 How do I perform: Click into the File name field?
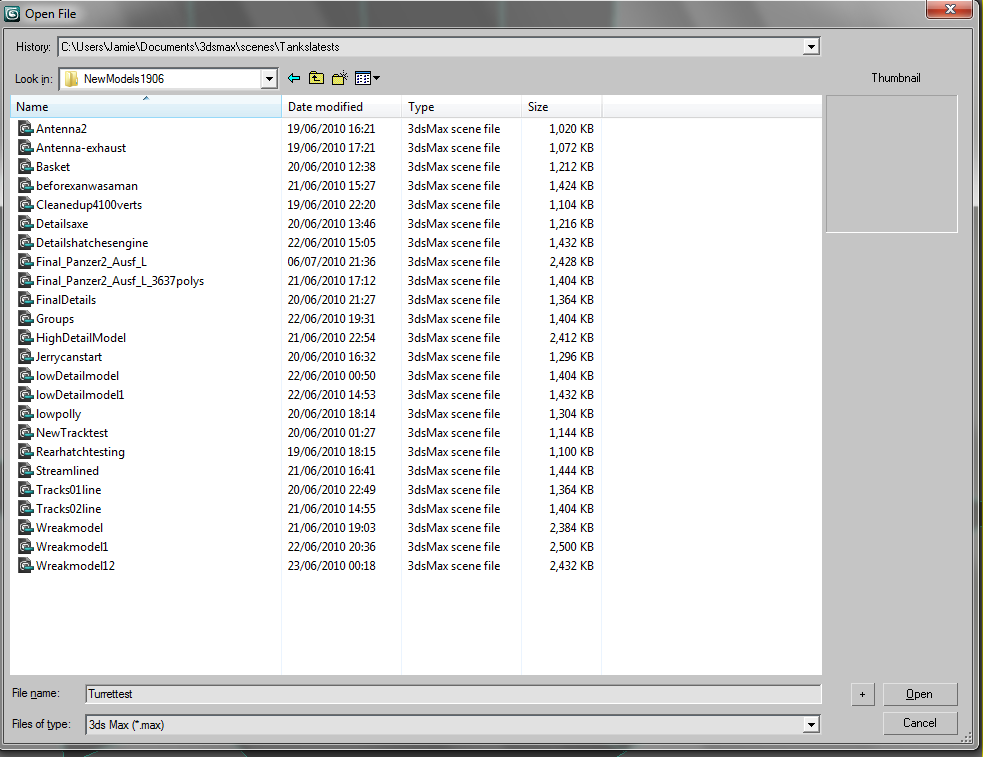(x=452, y=694)
